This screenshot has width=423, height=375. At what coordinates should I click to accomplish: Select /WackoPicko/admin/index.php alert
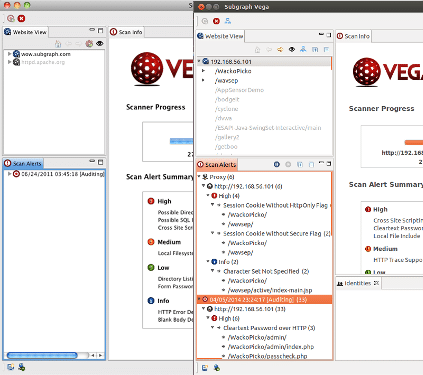271,347
